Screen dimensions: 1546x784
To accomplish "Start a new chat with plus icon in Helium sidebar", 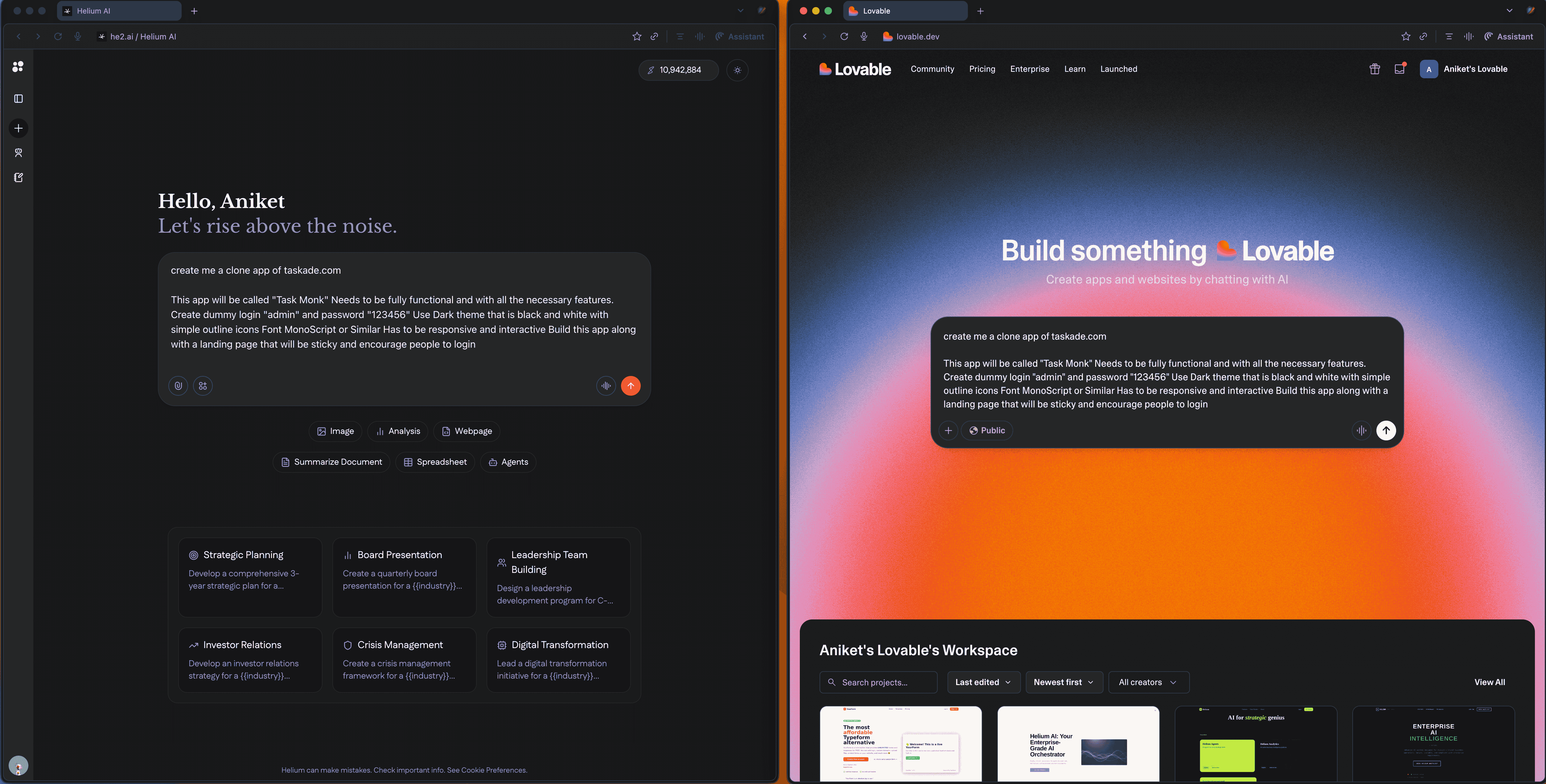I will pos(19,129).
